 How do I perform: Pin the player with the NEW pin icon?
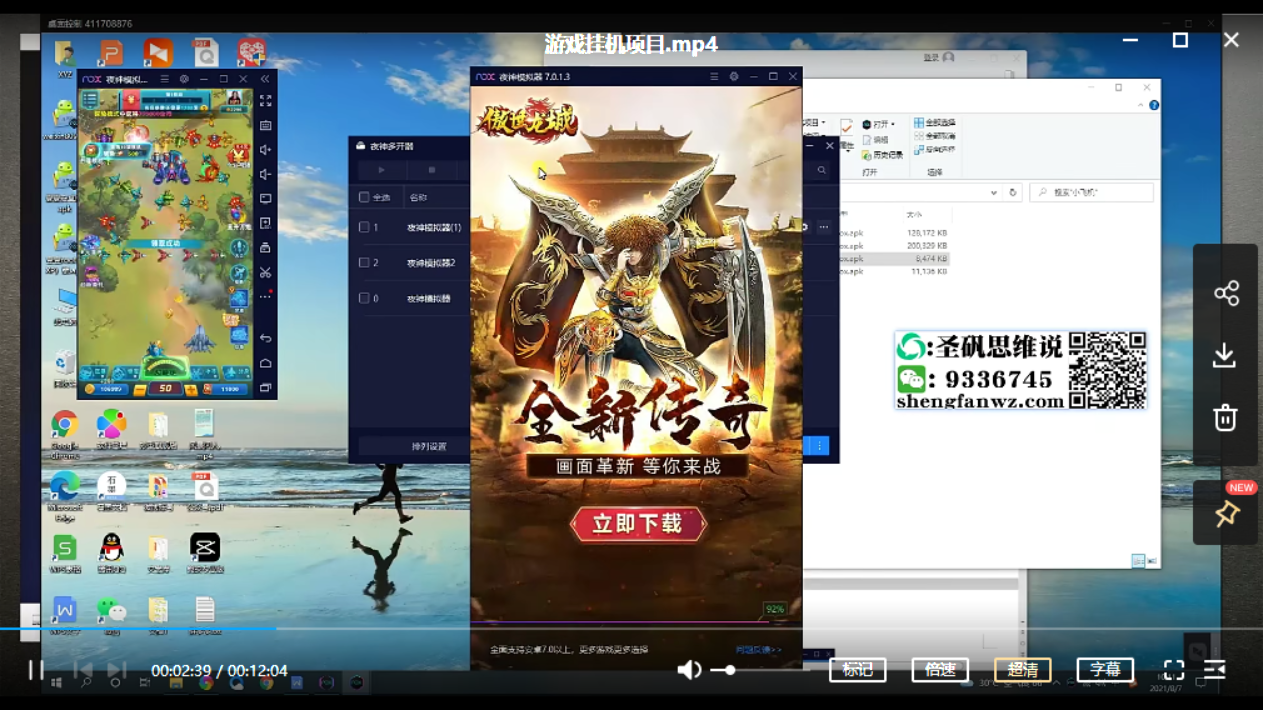1227,513
